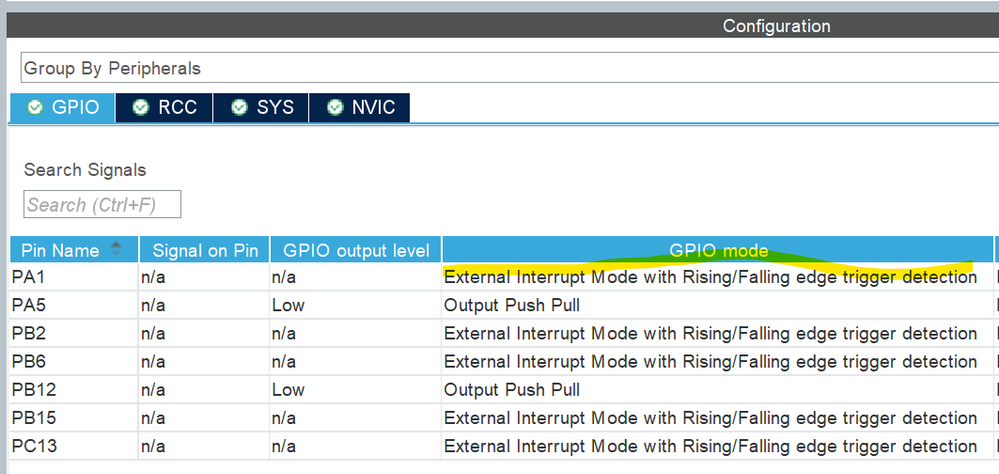999x474 pixels.
Task: Click the green check icon on RCC tab
Action: (x=141, y=107)
